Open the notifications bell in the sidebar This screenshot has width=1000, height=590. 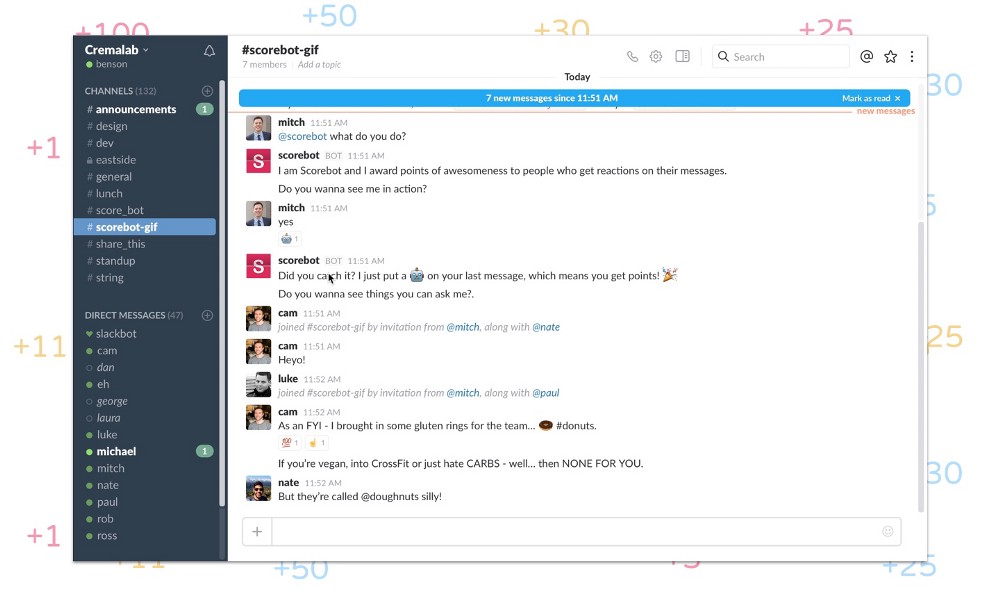tap(209, 51)
